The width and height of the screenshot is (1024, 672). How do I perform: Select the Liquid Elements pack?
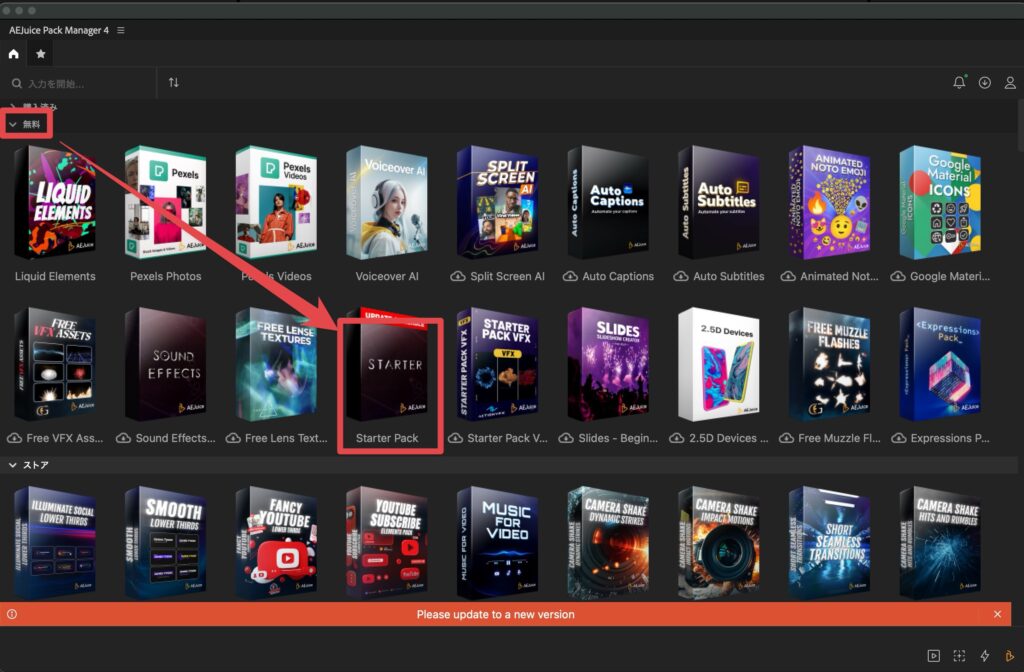55,202
